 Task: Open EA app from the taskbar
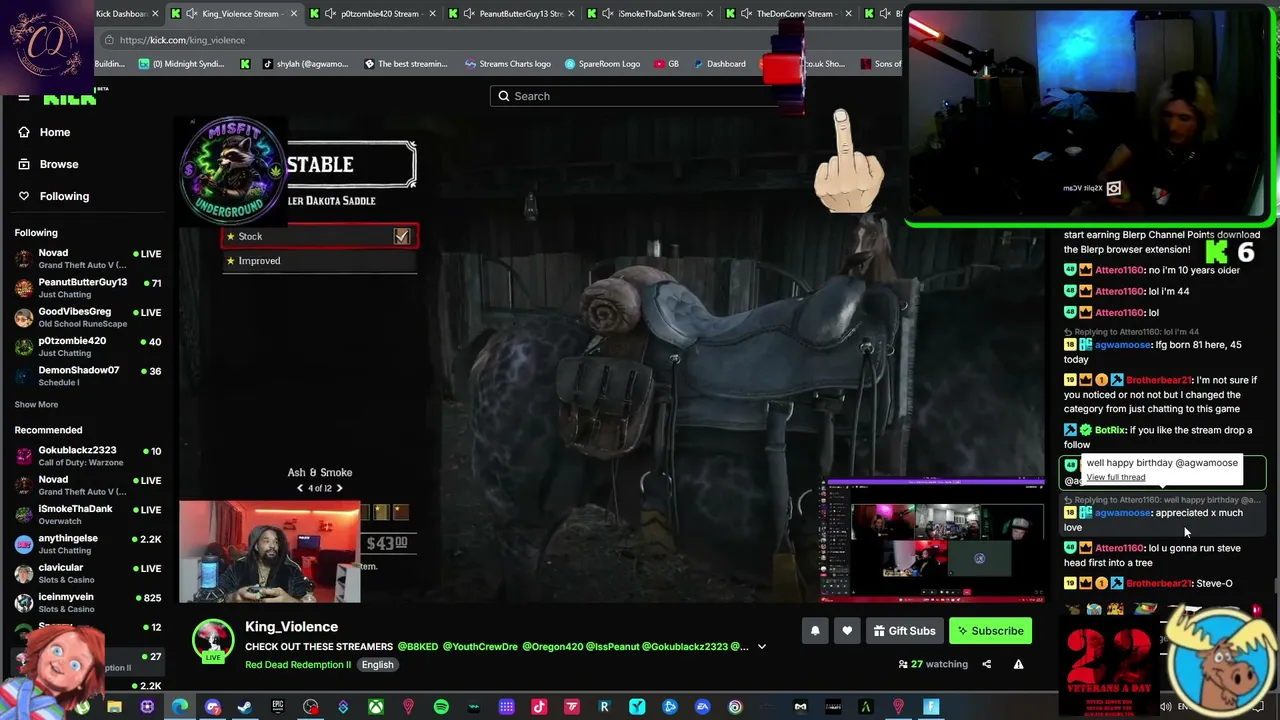(x=702, y=707)
